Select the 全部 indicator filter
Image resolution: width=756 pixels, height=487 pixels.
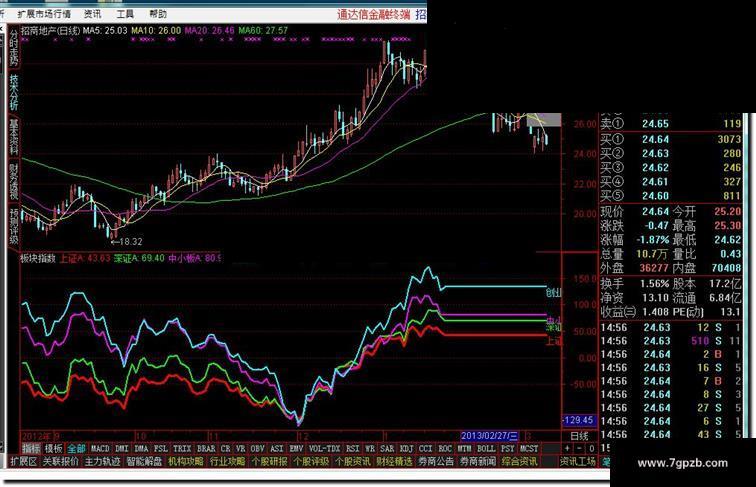[x=76, y=448]
